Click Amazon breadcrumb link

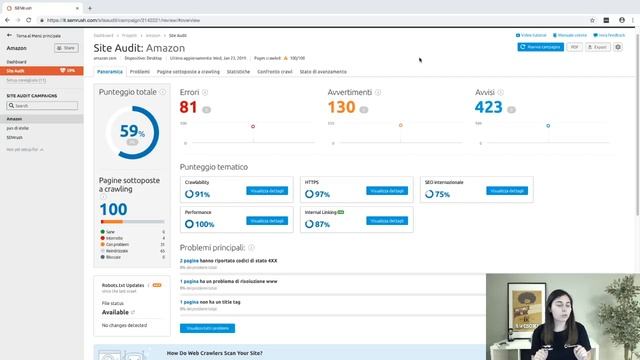click(x=153, y=36)
